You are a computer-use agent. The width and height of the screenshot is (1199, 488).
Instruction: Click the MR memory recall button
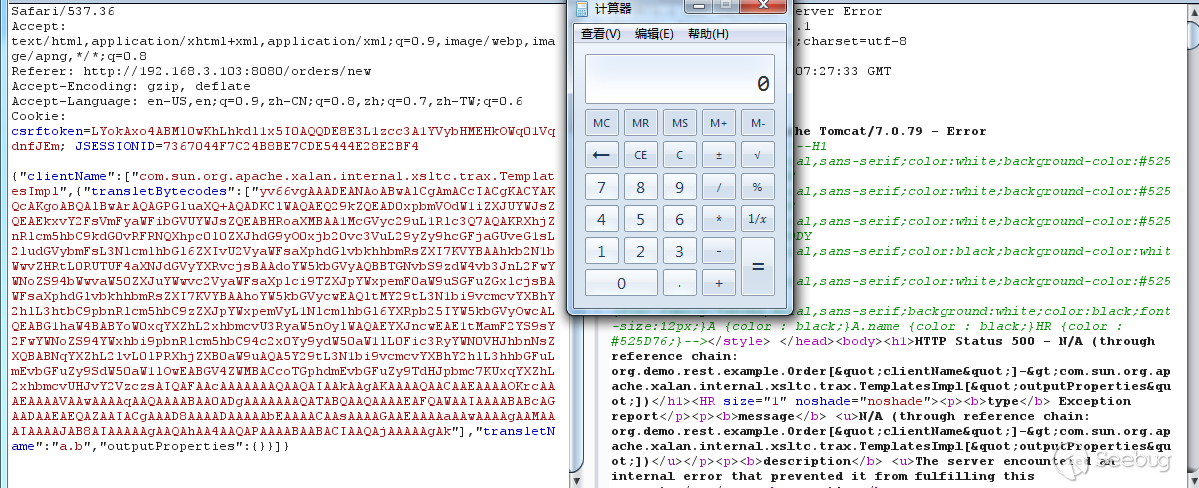[641, 123]
